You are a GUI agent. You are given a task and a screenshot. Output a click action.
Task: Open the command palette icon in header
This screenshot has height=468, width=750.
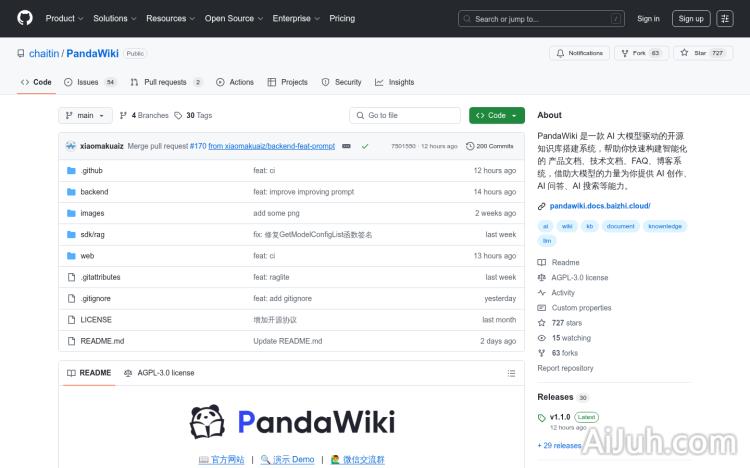[725, 19]
